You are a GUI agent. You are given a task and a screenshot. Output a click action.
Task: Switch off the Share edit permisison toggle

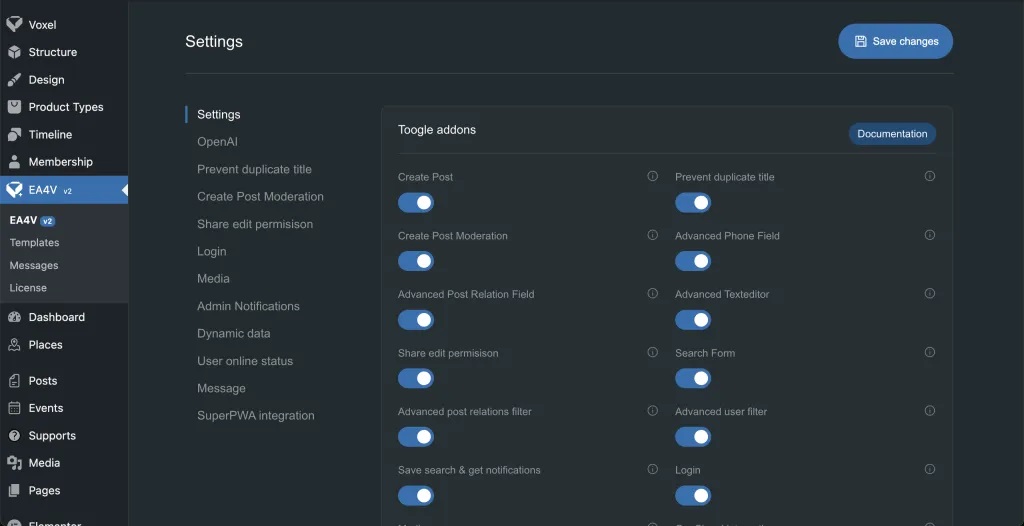(x=416, y=379)
